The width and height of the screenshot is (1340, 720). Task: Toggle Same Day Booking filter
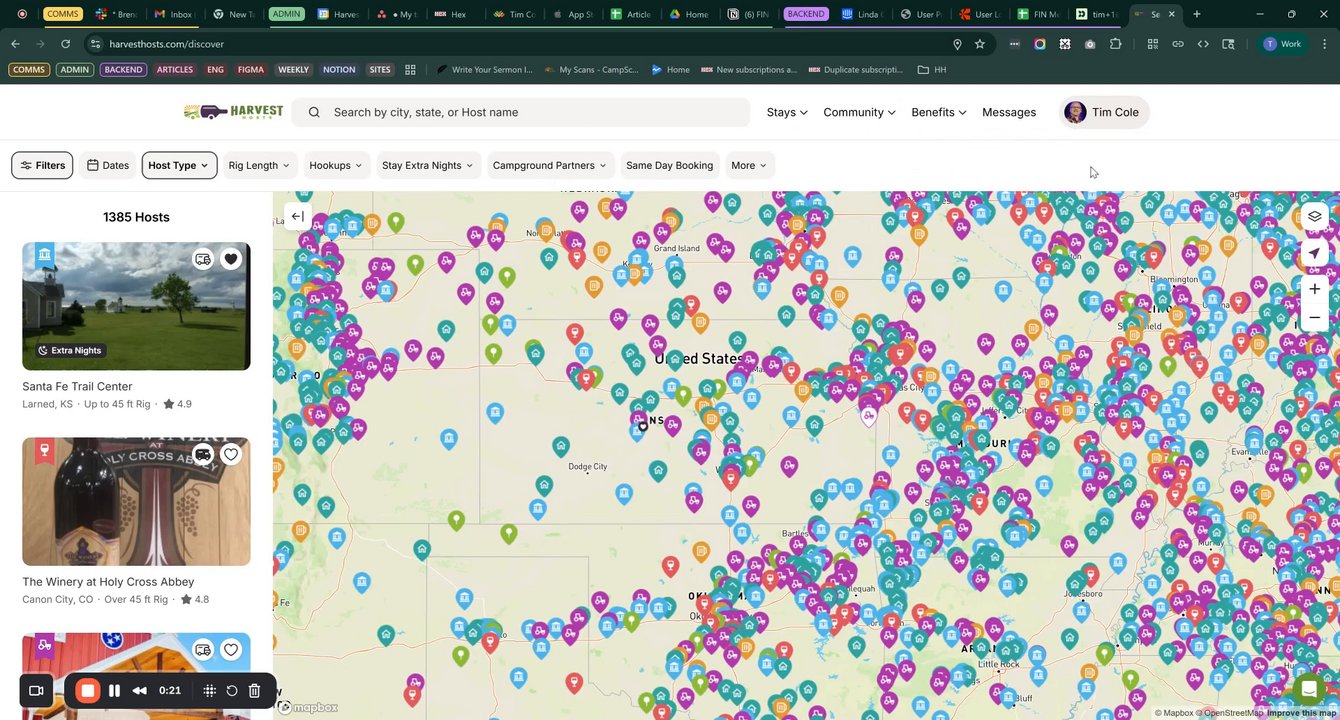[669, 166]
